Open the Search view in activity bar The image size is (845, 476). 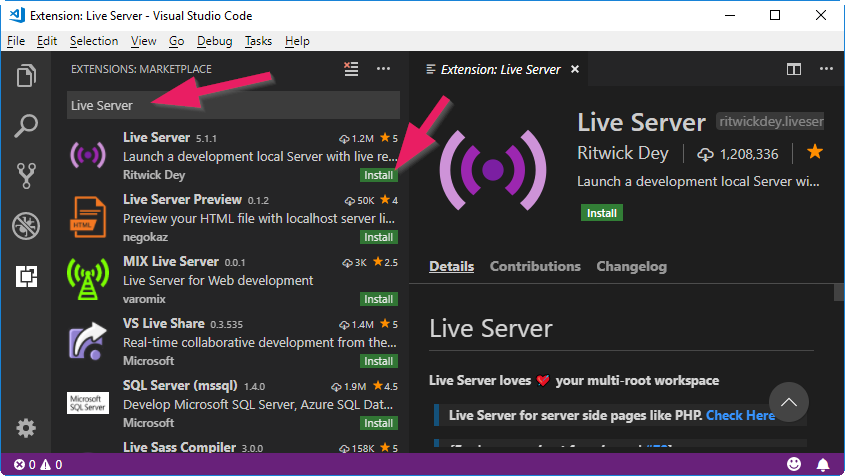(26, 126)
